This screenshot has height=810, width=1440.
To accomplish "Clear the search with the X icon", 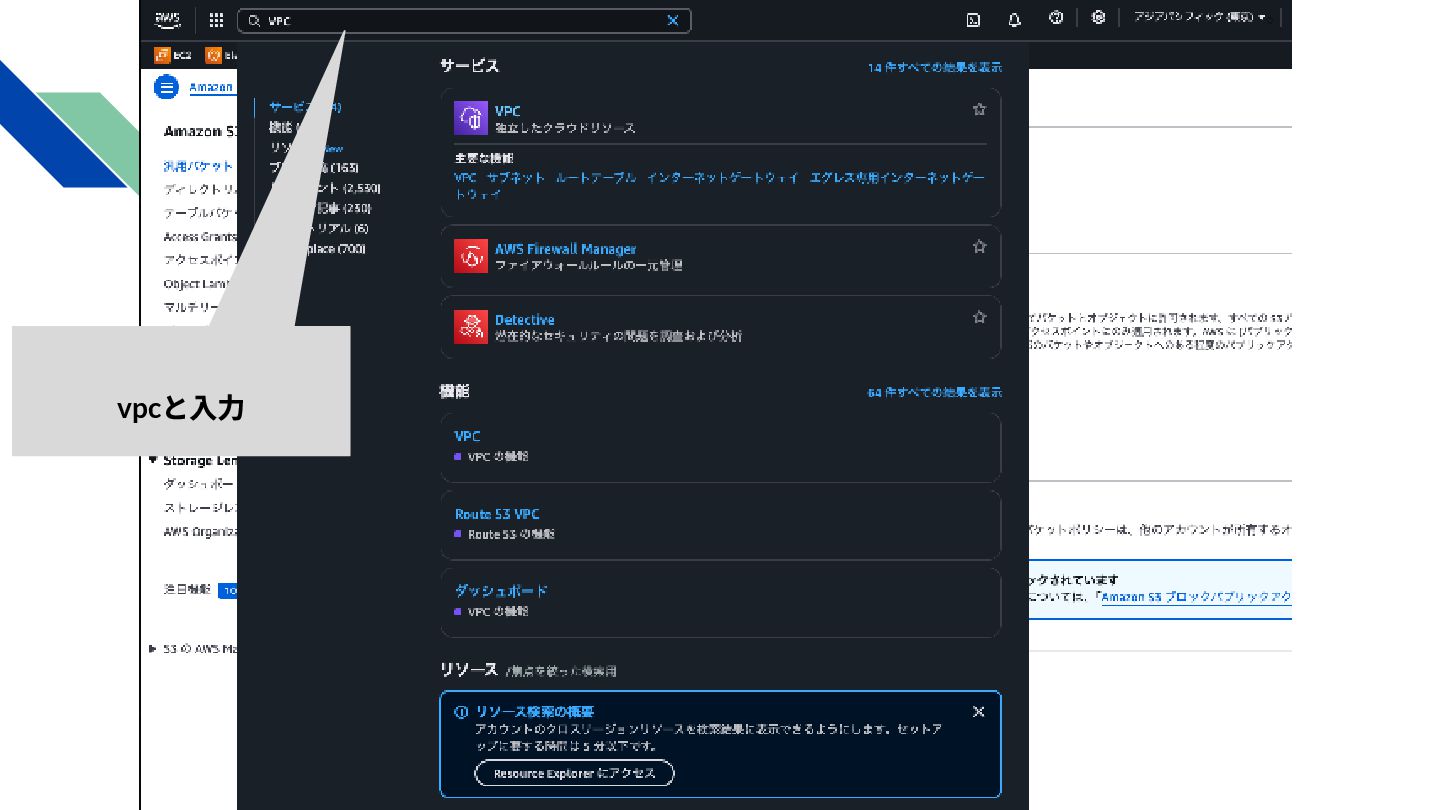I will coord(673,20).
